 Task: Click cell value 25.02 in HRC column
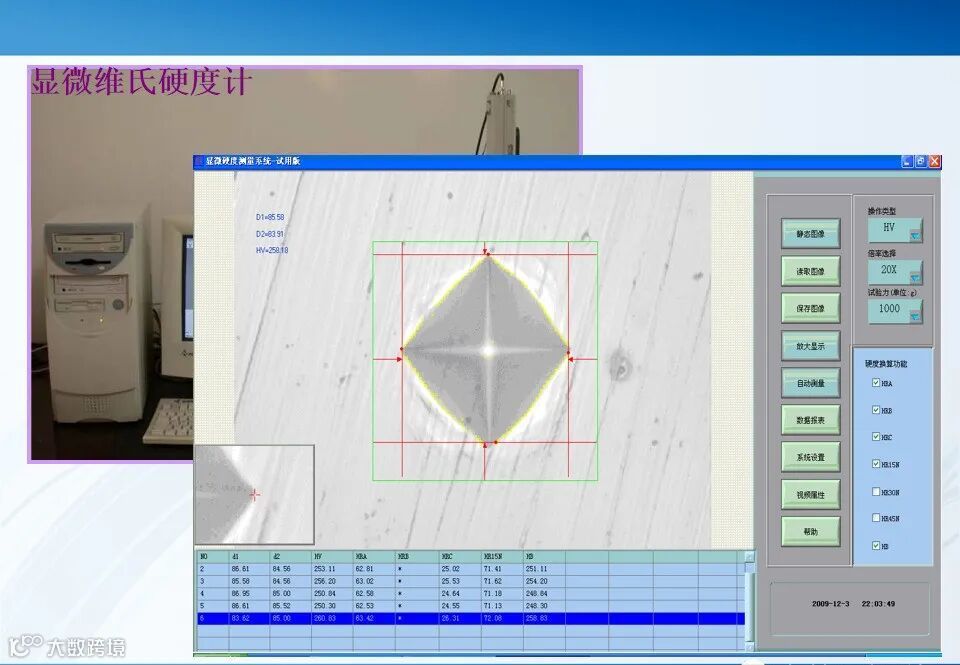tap(450, 569)
